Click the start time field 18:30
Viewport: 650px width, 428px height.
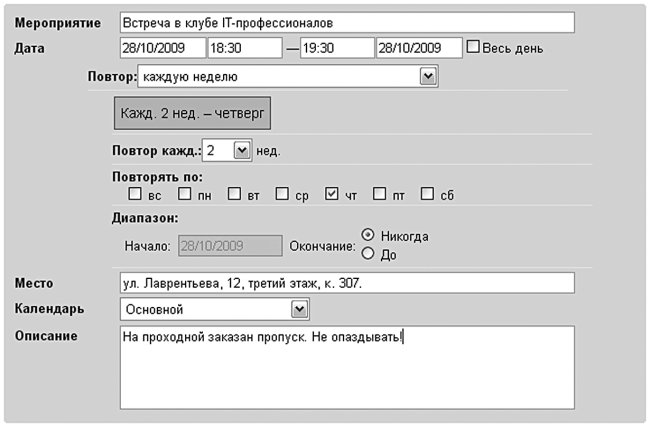coord(245,48)
